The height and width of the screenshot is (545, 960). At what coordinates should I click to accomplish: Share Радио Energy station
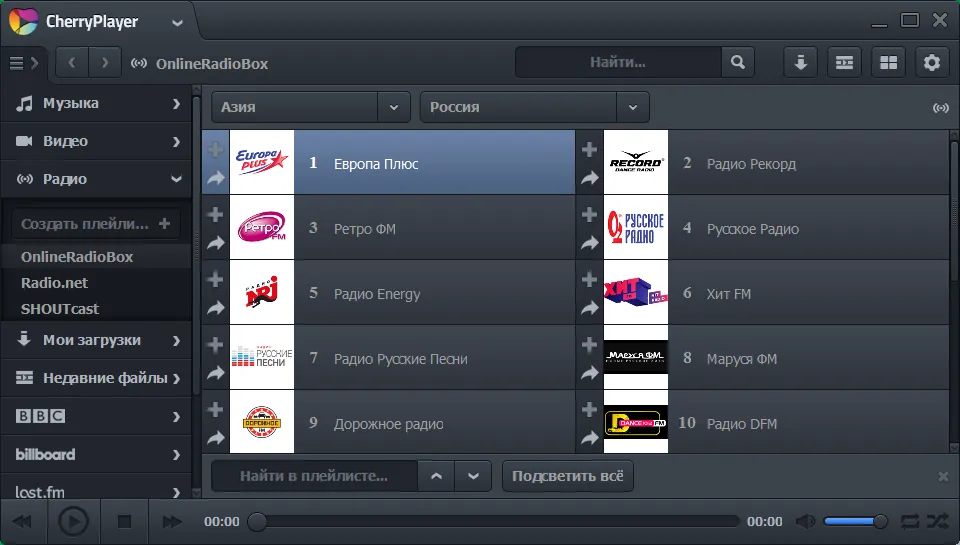coord(216,308)
